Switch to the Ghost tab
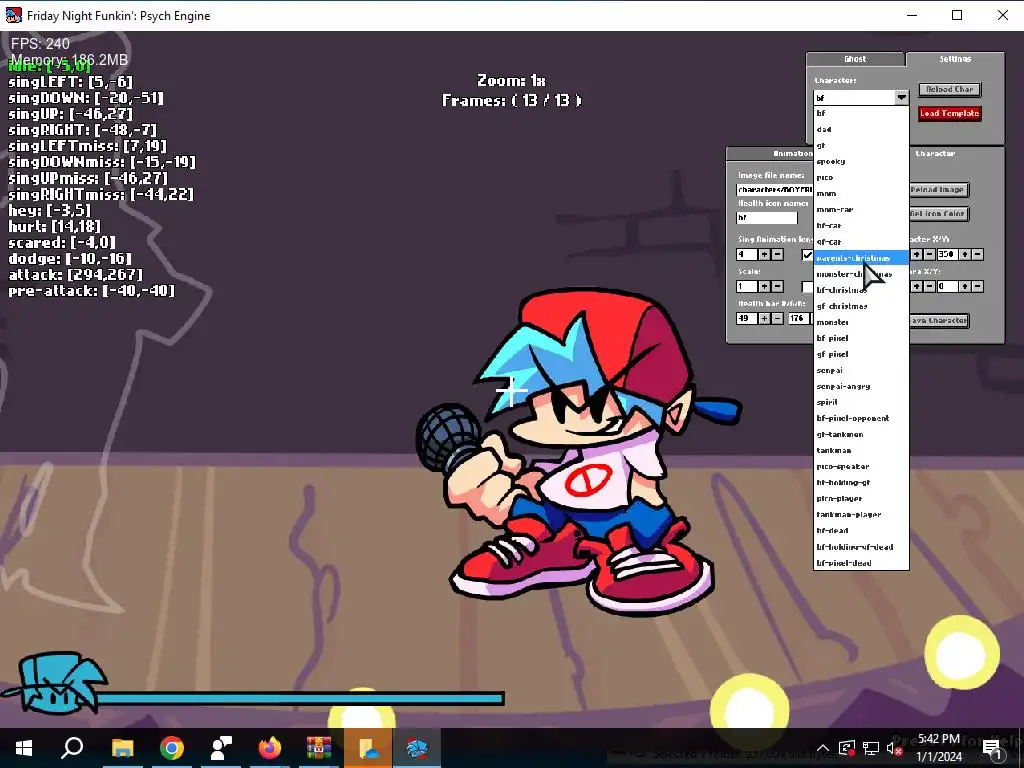Viewport: 1024px width, 768px height. [x=856, y=59]
